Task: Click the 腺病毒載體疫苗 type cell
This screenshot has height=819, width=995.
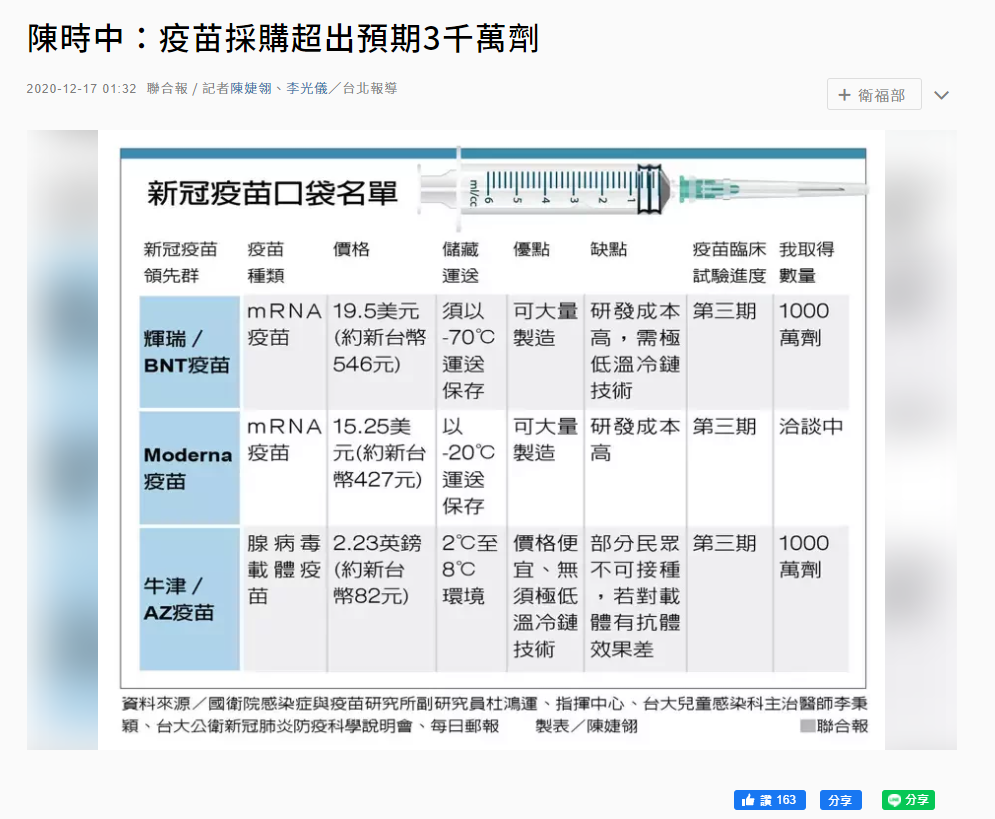Action: (284, 599)
